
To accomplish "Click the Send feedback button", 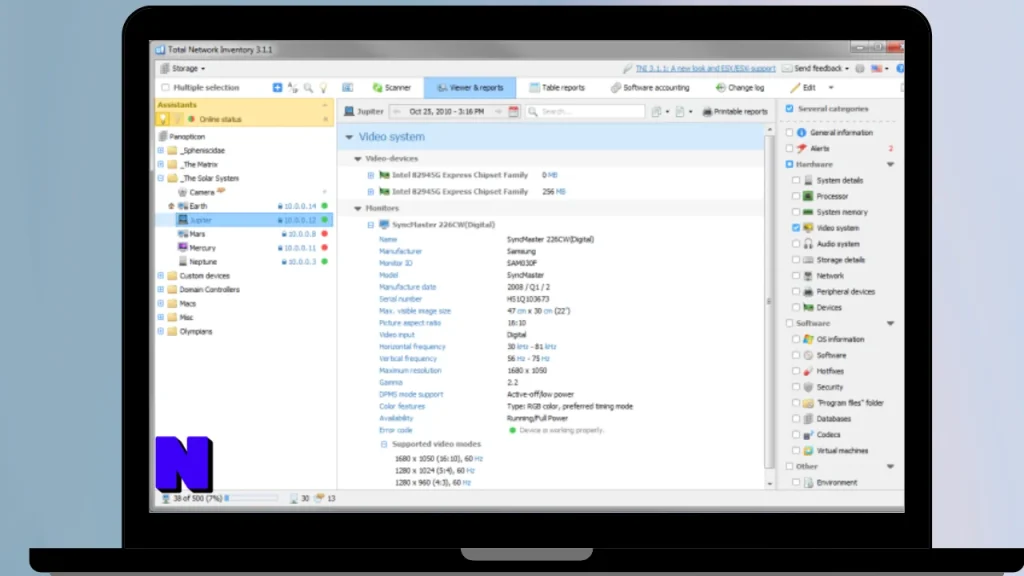I will tap(816, 68).
